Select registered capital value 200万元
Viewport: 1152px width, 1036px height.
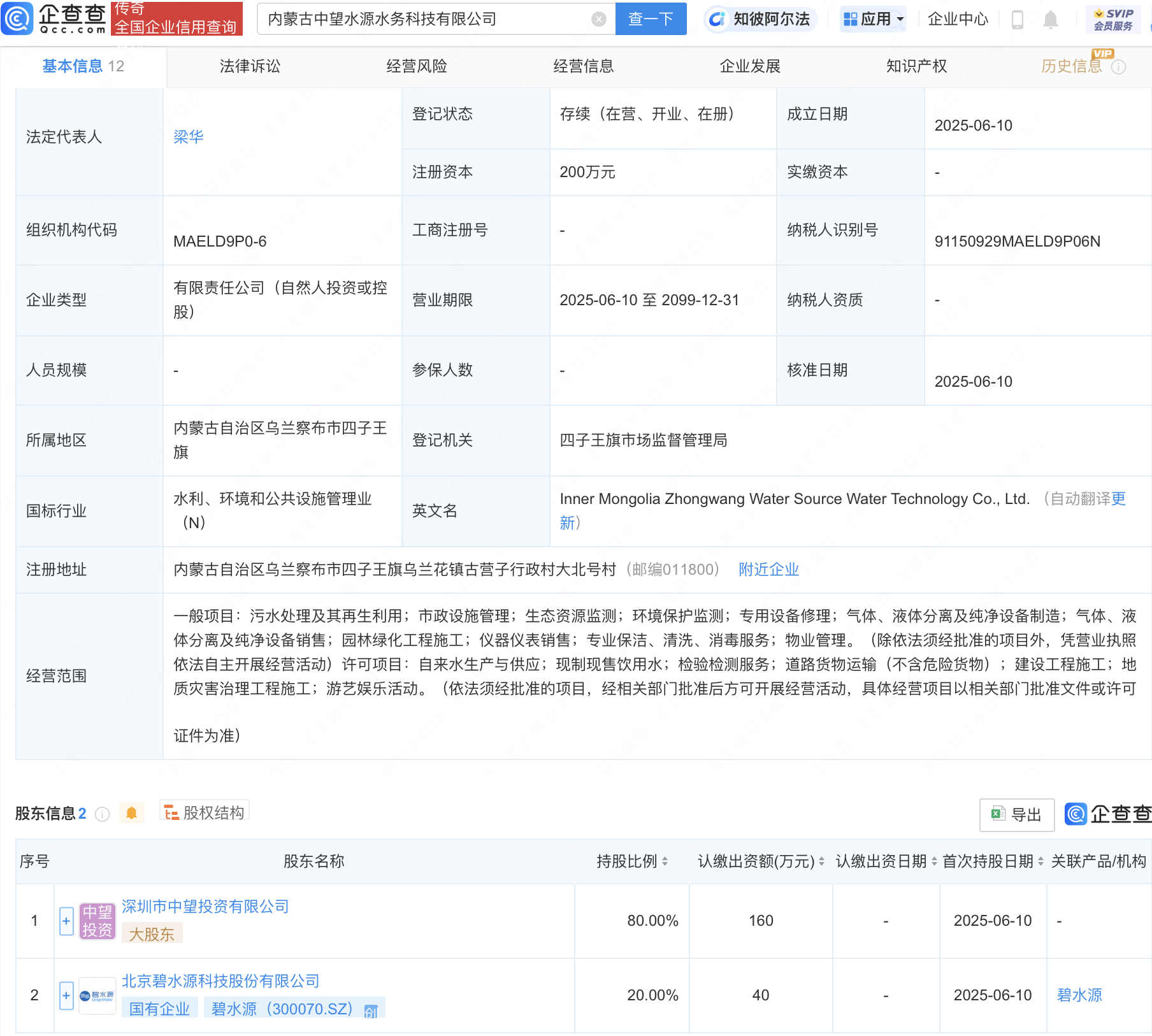tap(587, 172)
